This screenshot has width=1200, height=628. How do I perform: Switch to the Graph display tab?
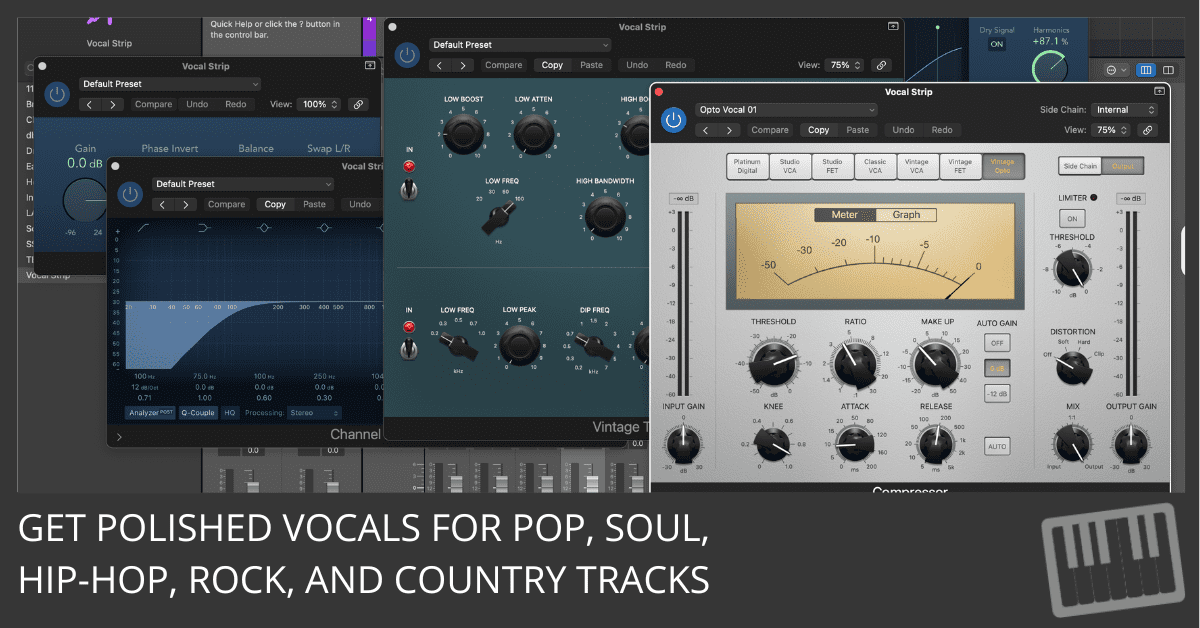906,215
